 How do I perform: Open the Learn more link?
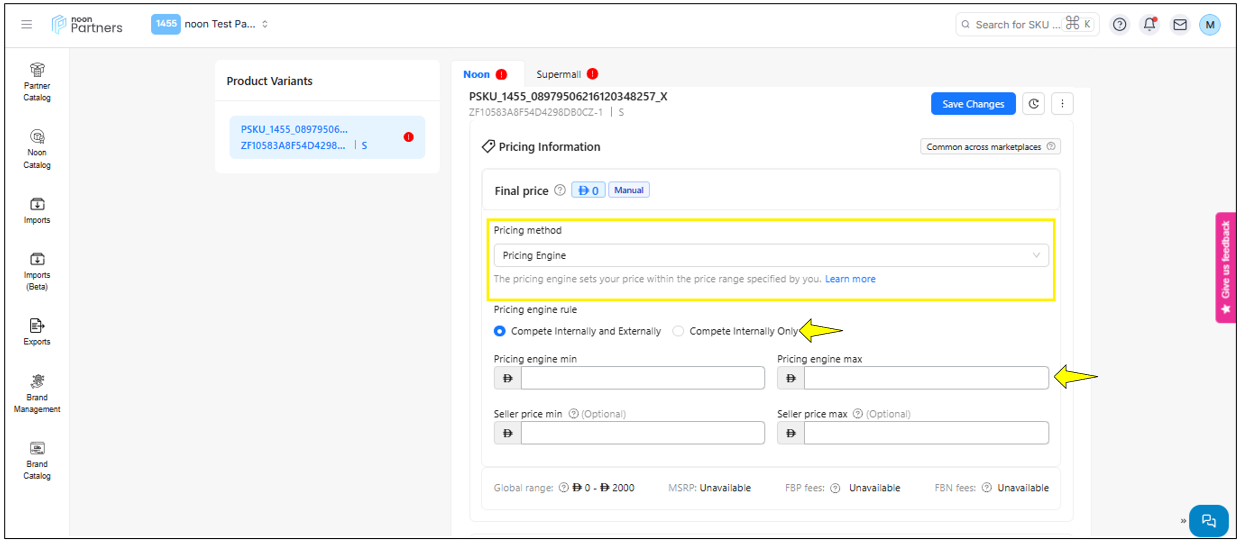point(850,279)
